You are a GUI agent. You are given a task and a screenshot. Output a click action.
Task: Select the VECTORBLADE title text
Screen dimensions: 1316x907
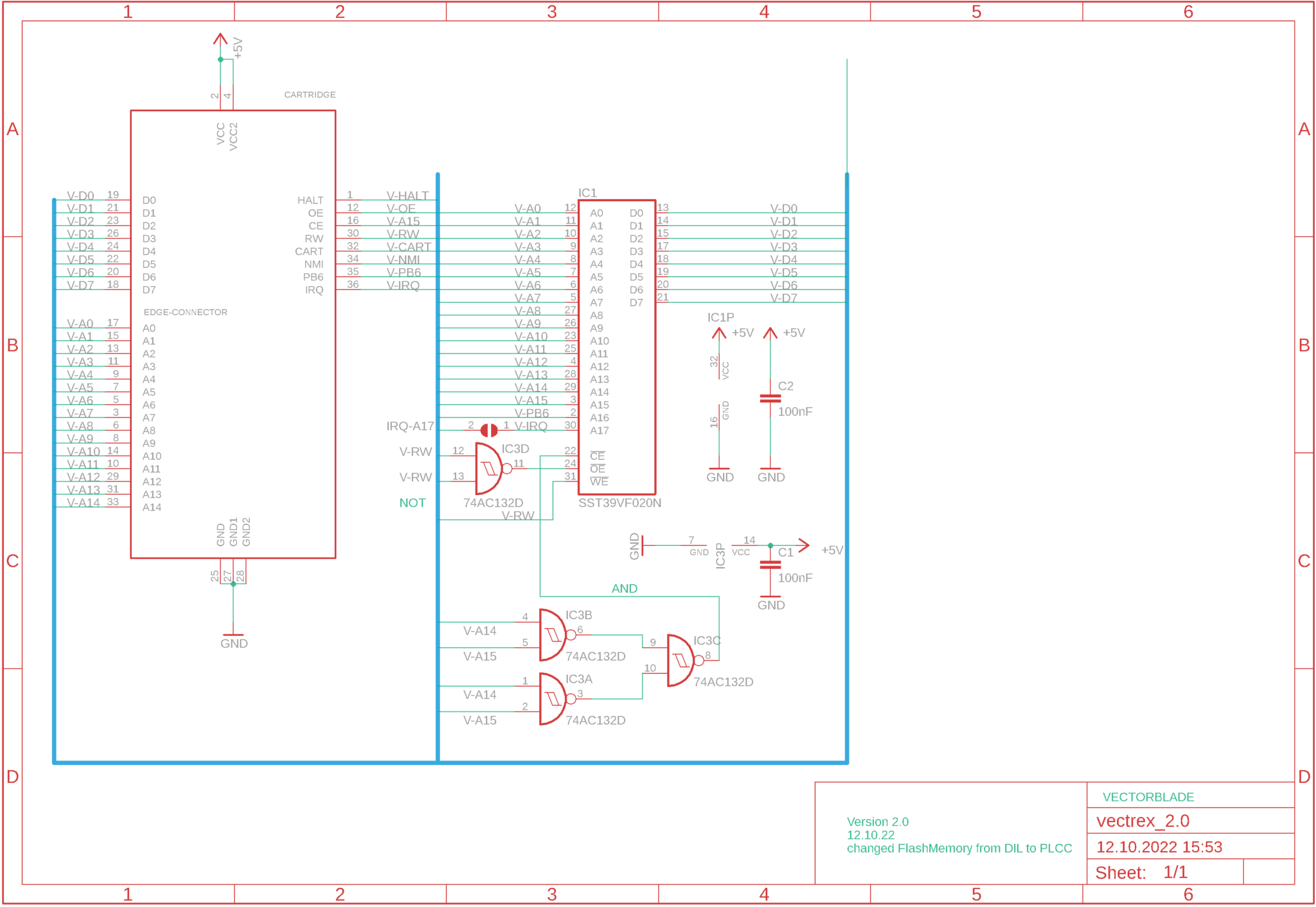[x=1148, y=797]
